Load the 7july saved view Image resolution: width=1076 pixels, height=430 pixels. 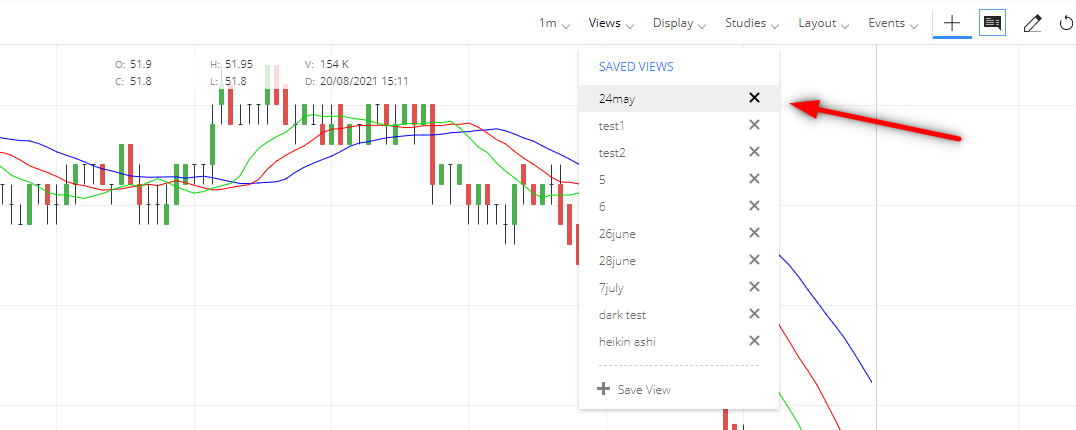click(x=611, y=288)
